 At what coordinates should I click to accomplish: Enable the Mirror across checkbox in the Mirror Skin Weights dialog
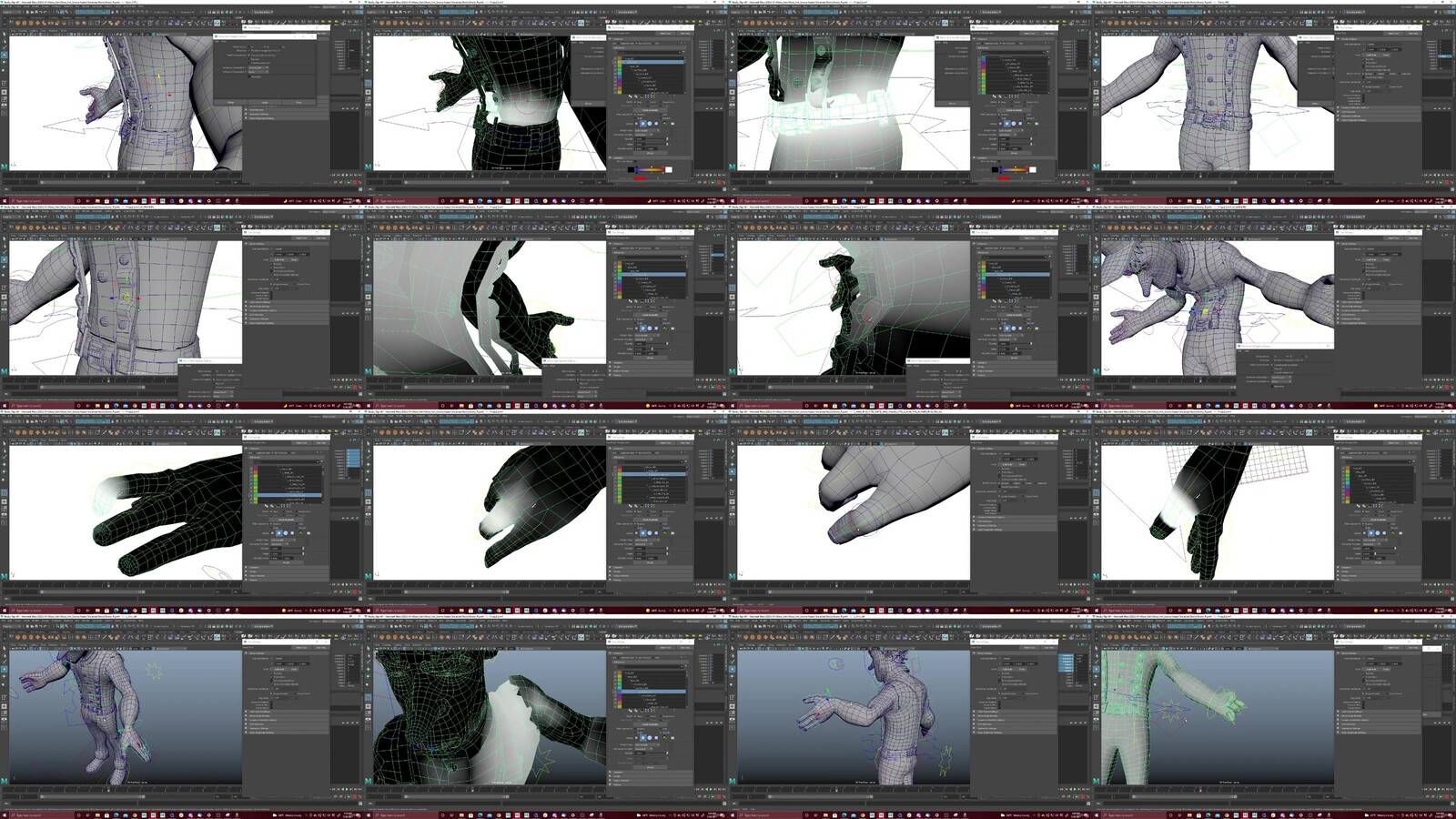click(x=251, y=46)
